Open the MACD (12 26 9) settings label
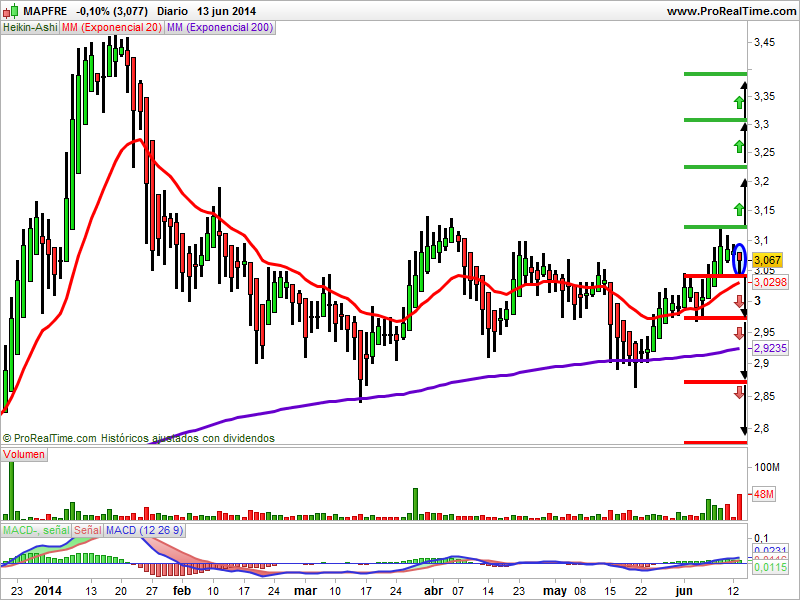This screenshot has height=600, width=800. [x=144, y=531]
